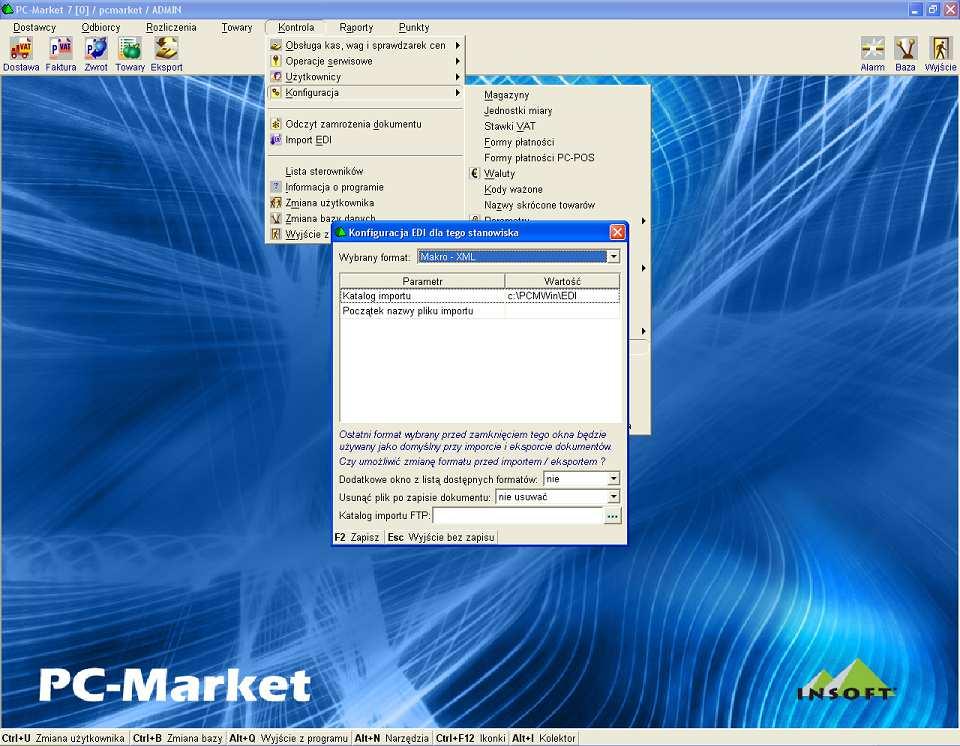Click the Alarm toolbar icon
The height and width of the screenshot is (746, 960).
pos(872,54)
